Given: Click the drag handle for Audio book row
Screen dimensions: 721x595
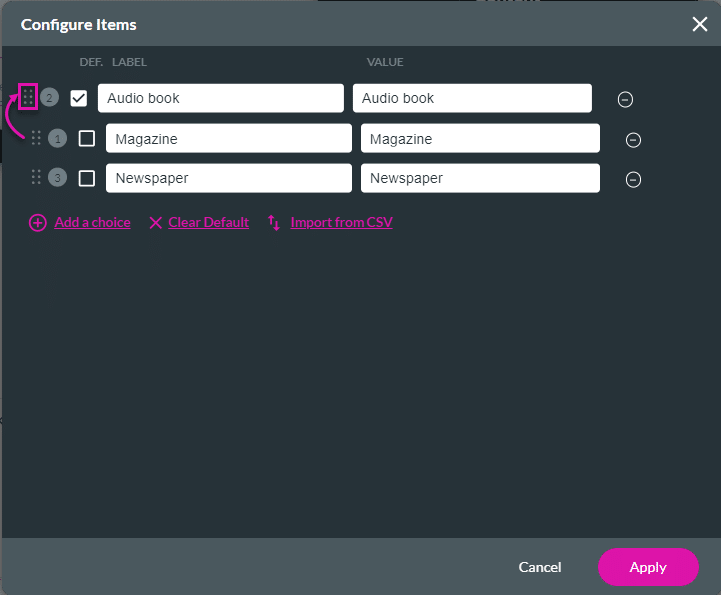Looking at the screenshot, I should pyautogui.click(x=28, y=97).
